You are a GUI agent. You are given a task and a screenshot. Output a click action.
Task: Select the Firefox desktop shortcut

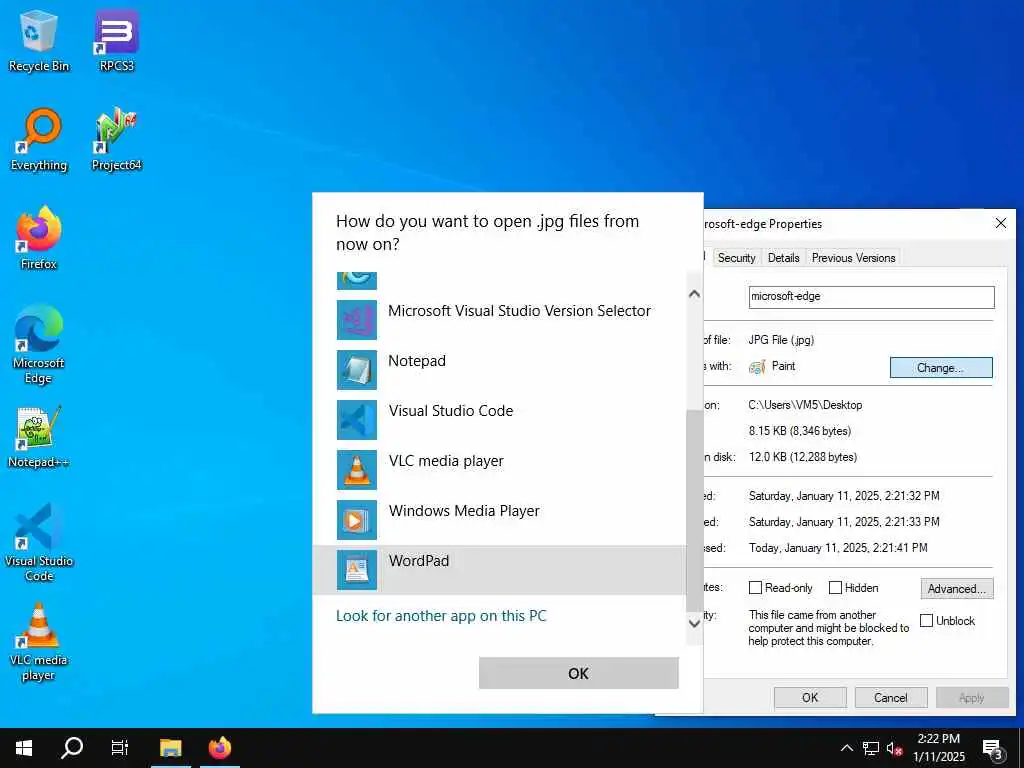tap(39, 238)
